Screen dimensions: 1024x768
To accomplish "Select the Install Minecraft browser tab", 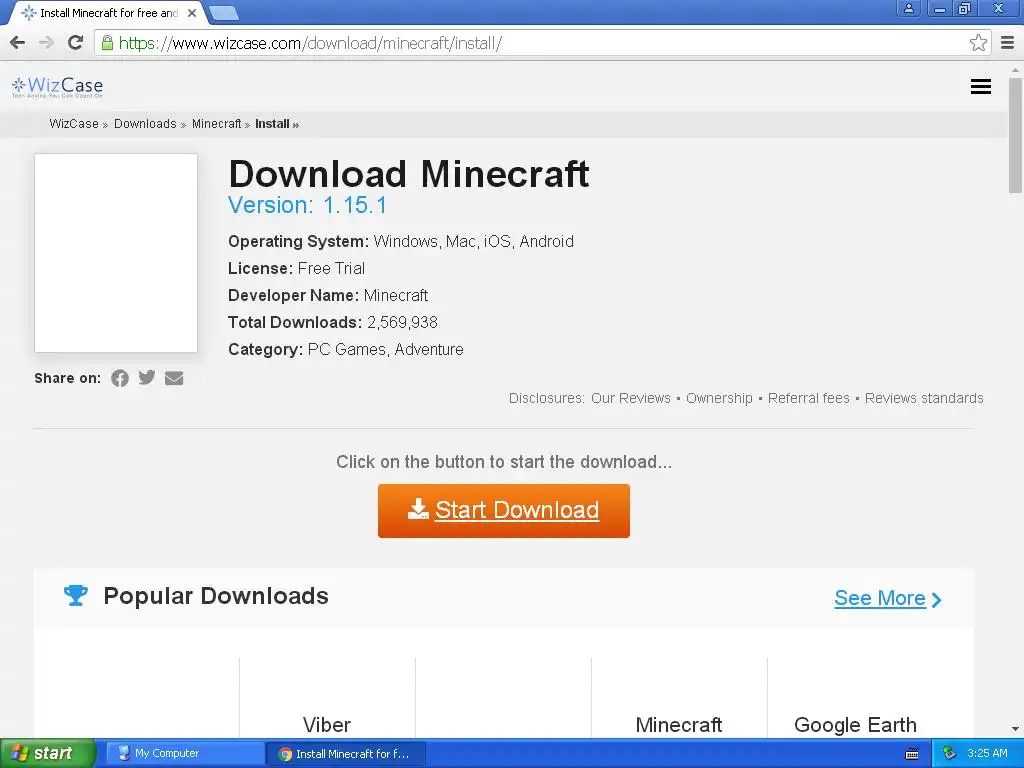I will pyautogui.click(x=108, y=13).
